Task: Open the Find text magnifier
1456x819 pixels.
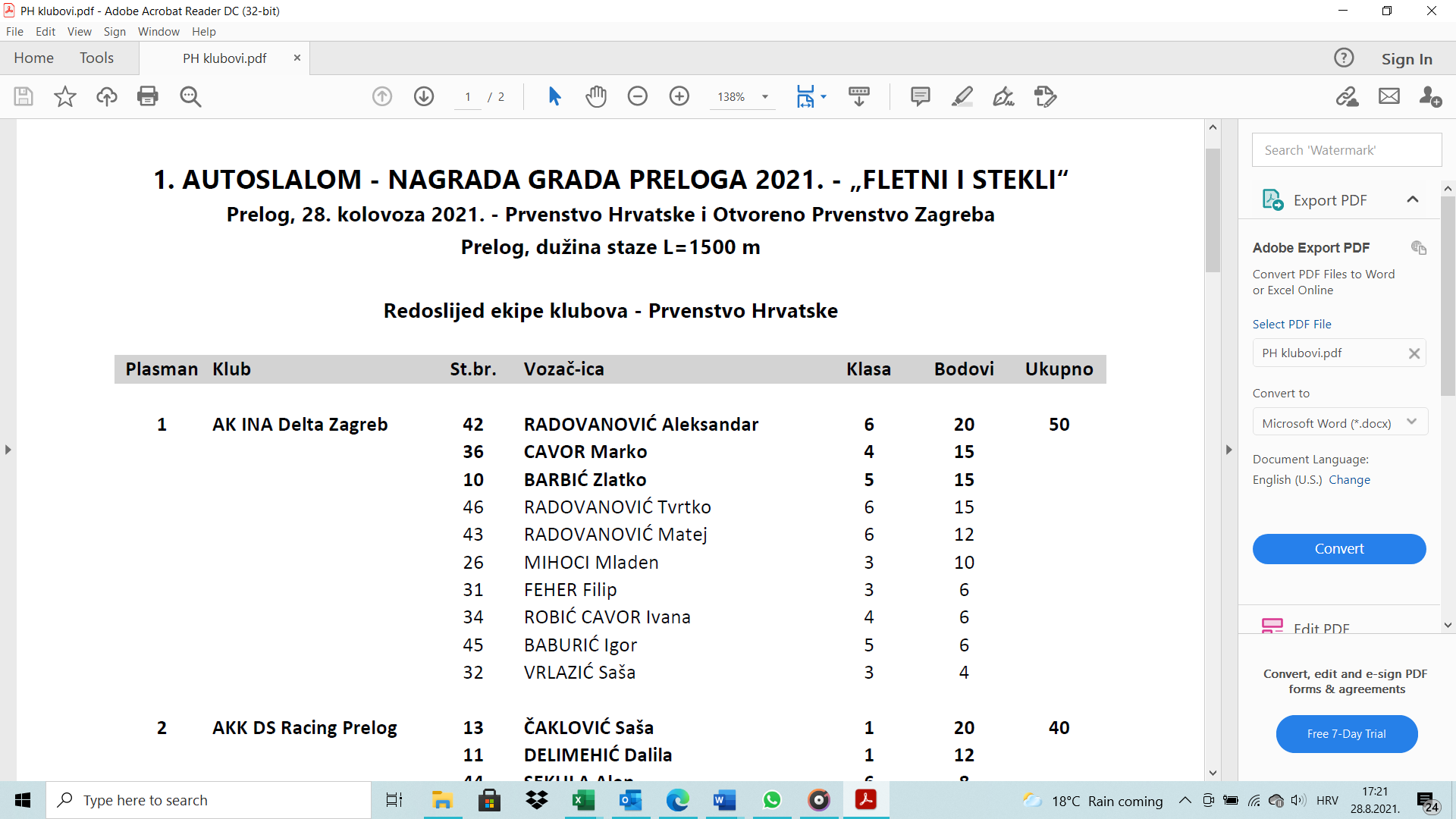Action: pyautogui.click(x=190, y=96)
